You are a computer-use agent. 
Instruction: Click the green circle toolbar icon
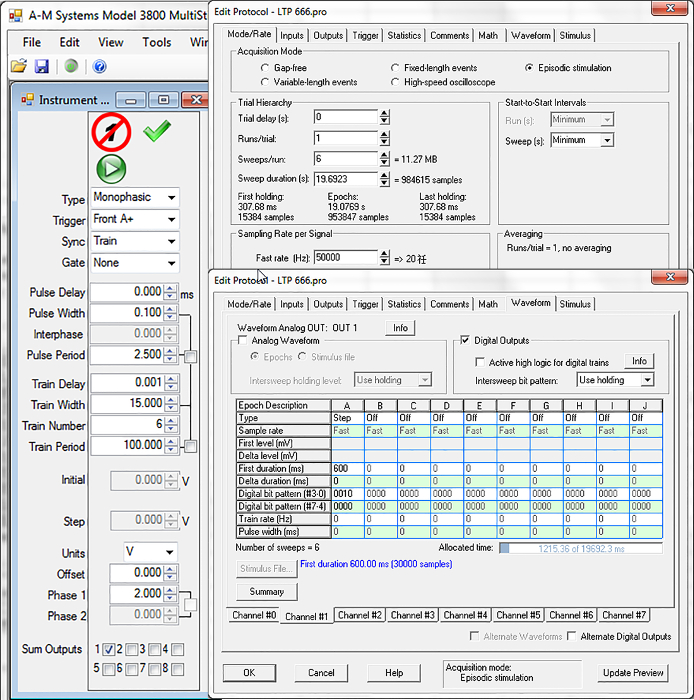(x=71, y=67)
